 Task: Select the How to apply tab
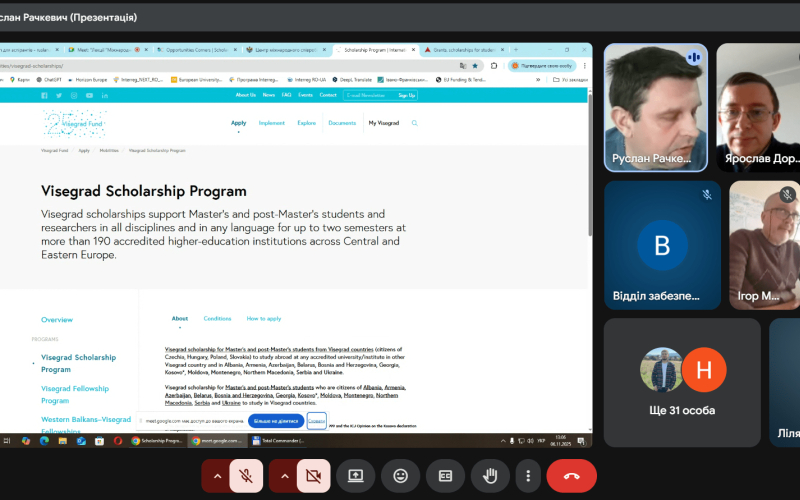[x=264, y=318]
